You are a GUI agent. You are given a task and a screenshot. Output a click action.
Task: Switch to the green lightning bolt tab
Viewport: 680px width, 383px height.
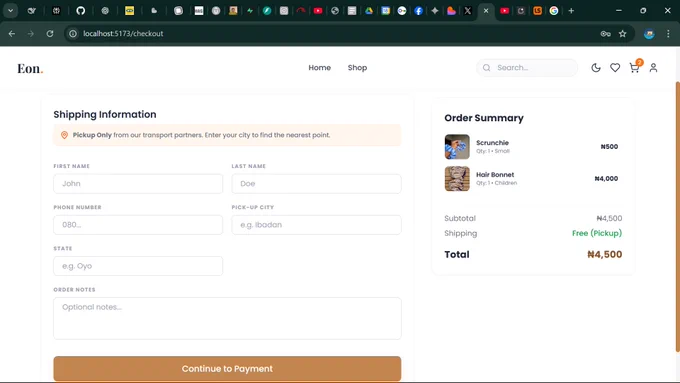[250, 11]
